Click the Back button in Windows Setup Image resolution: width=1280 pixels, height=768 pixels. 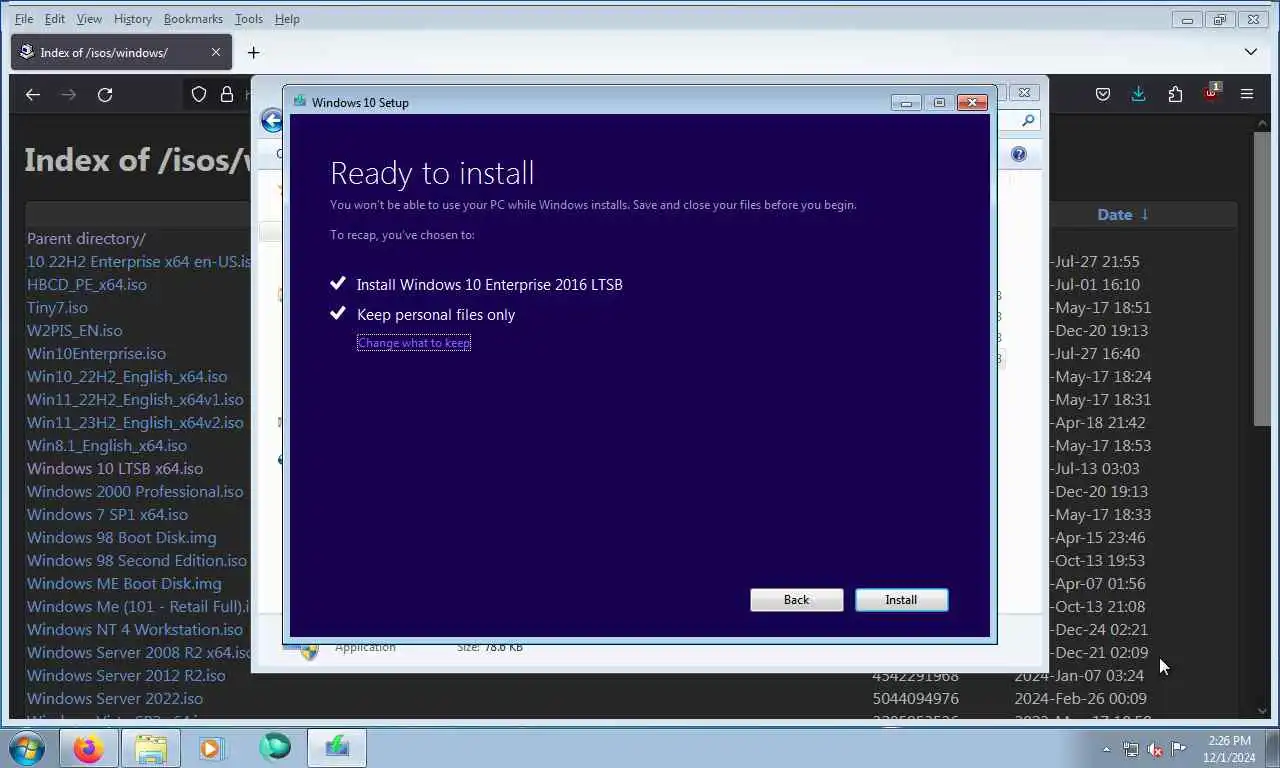pos(796,600)
